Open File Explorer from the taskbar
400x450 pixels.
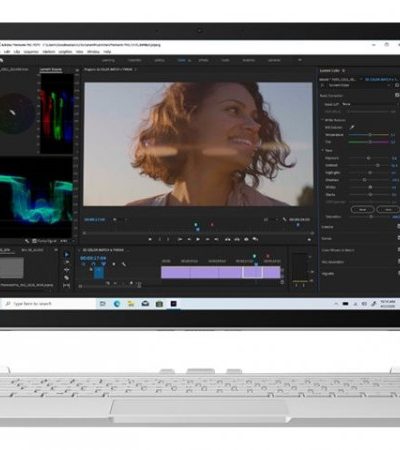(x=131, y=304)
